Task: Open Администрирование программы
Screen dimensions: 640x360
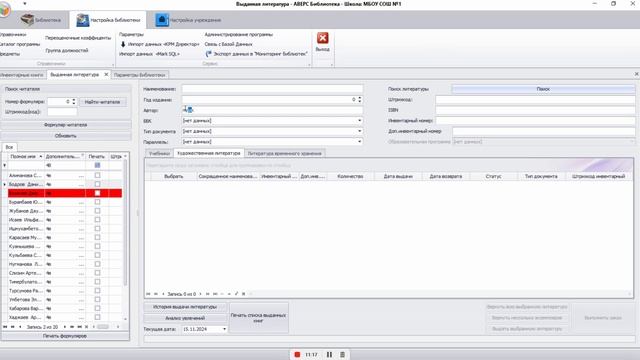Action: 239,35
